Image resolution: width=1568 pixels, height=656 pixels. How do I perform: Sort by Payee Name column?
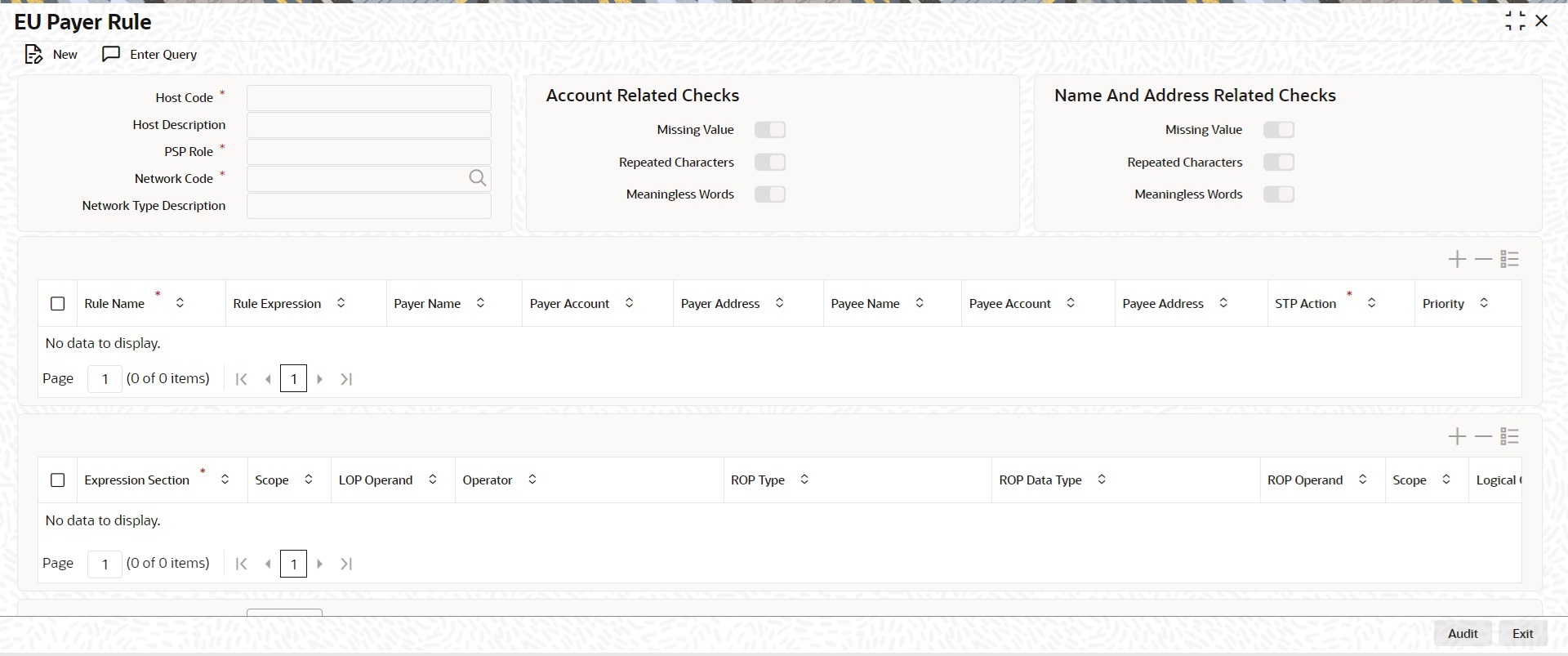point(920,303)
